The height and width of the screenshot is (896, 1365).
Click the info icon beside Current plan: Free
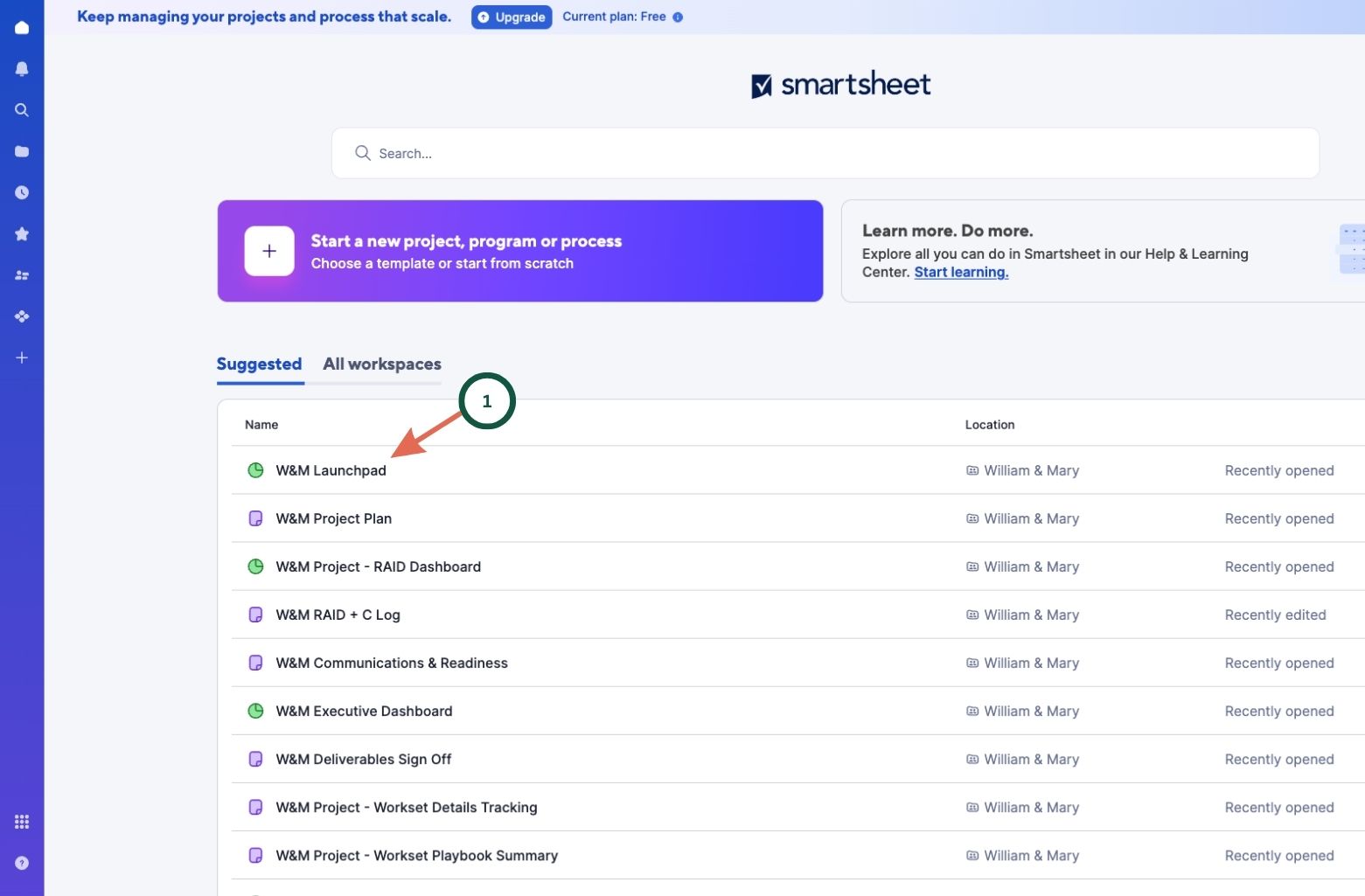click(678, 17)
